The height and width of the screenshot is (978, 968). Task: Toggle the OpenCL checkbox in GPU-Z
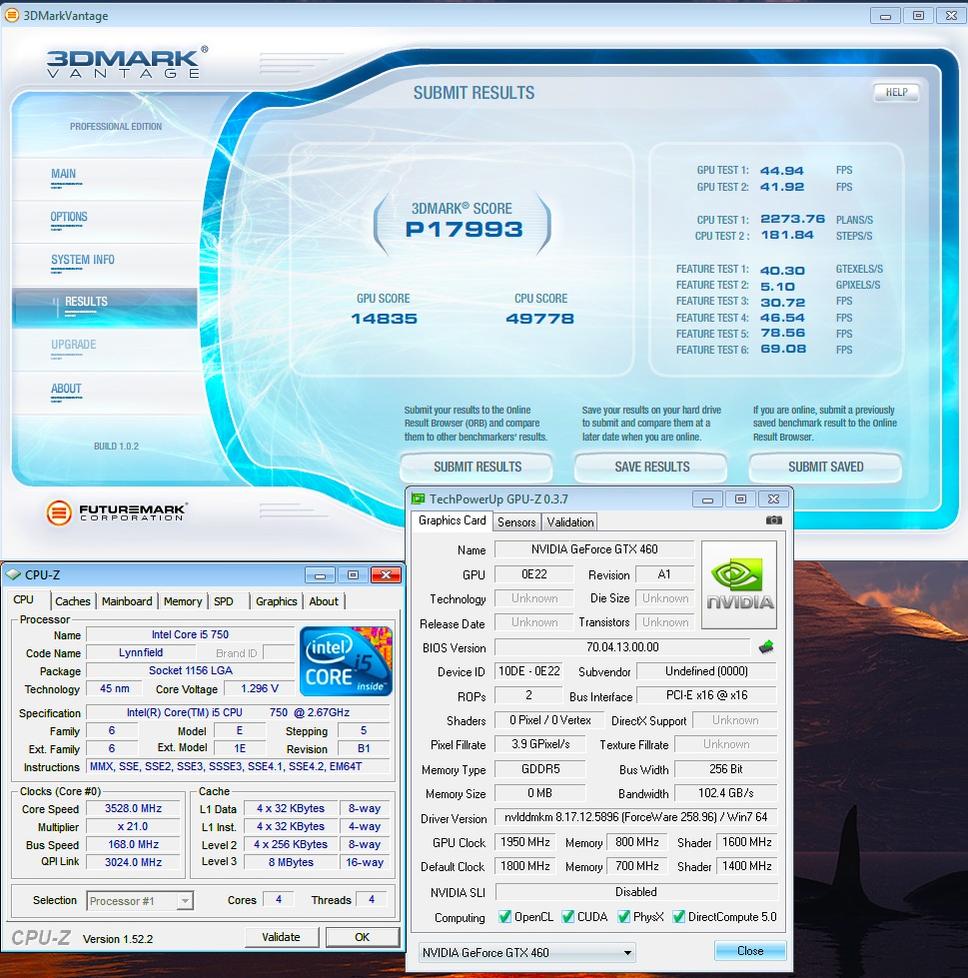[505, 917]
